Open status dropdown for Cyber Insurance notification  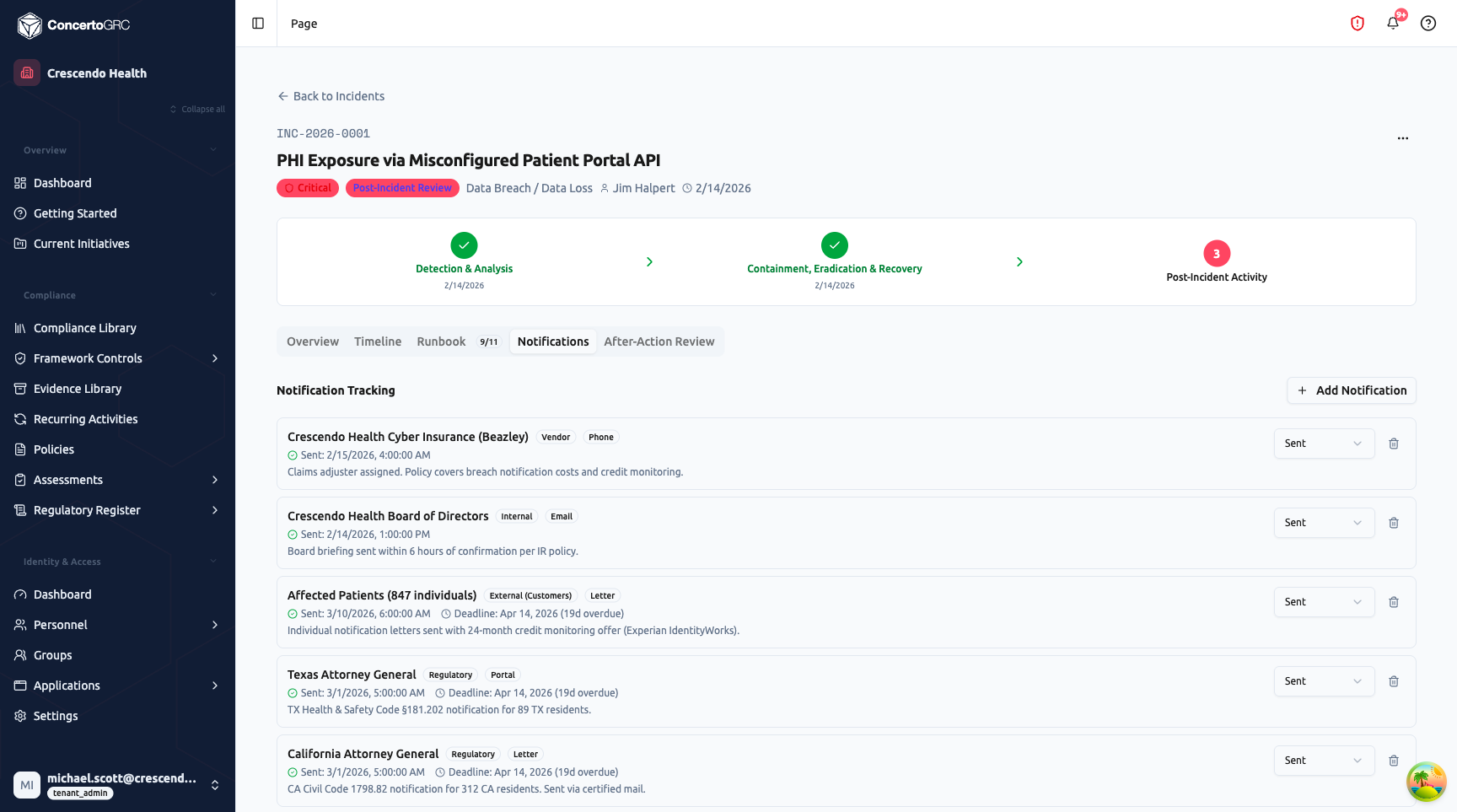pyautogui.click(x=1324, y=444)
